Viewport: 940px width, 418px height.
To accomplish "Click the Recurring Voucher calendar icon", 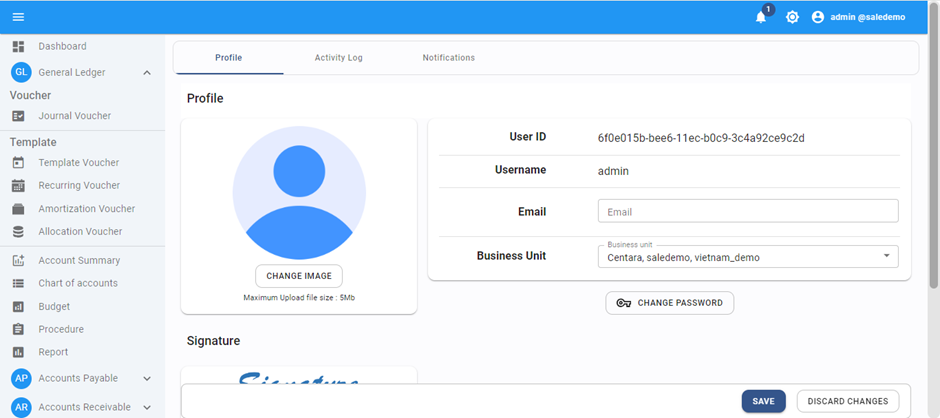I will (x=18, y=185).
